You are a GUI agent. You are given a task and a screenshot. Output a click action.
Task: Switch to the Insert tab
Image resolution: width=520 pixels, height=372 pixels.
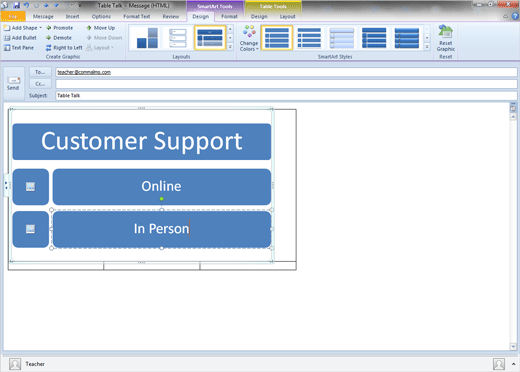click(72, 16)
